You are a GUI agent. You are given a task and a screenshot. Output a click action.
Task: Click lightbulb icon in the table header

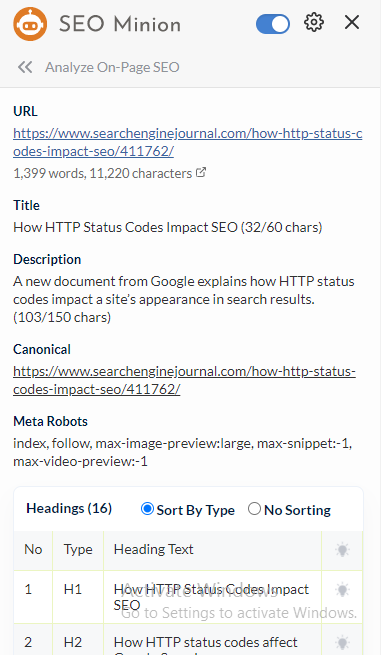point(342,549)
